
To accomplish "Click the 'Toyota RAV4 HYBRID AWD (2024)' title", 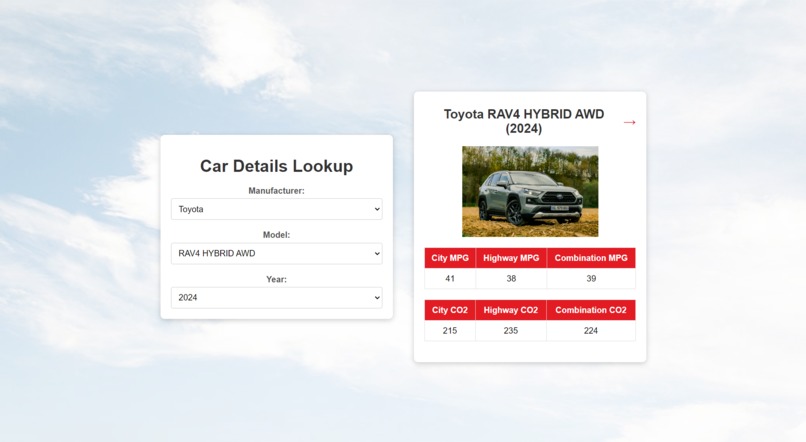I will (524, 121).
